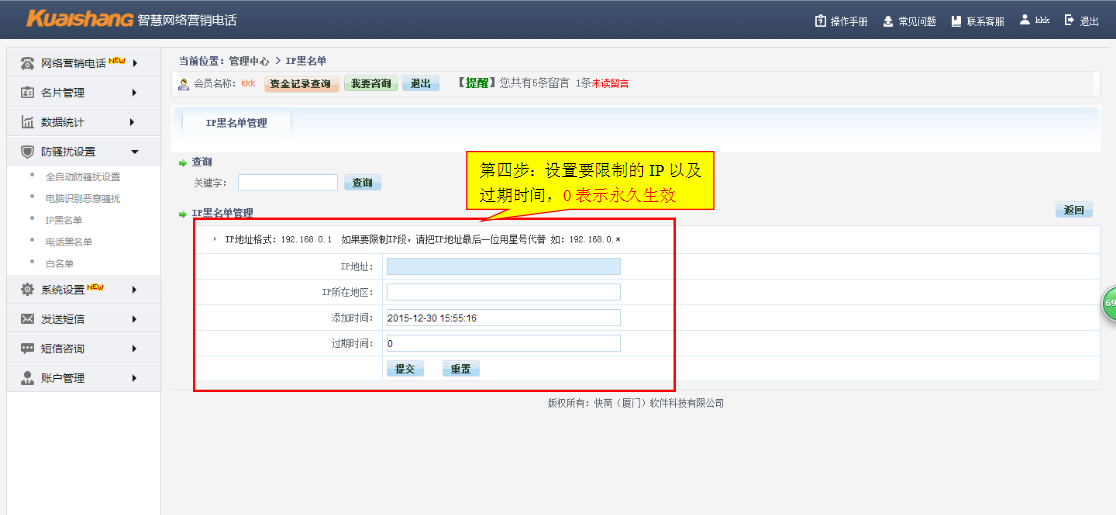The height and width of the screenshot is (515, 1116).
Task: Click the 提交 submit button
Action: pos(405,369)
